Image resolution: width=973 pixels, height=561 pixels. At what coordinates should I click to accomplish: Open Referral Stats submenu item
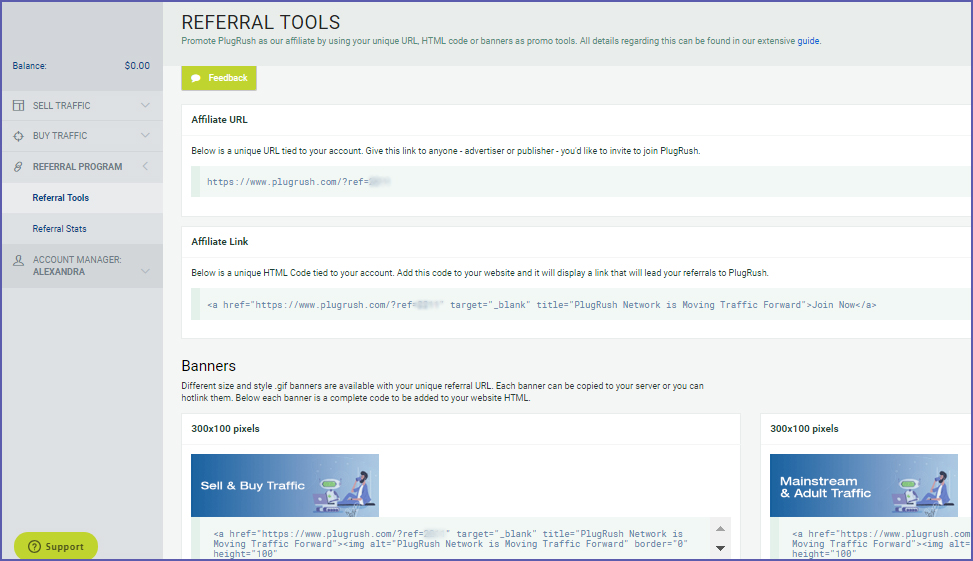[82, 229]
